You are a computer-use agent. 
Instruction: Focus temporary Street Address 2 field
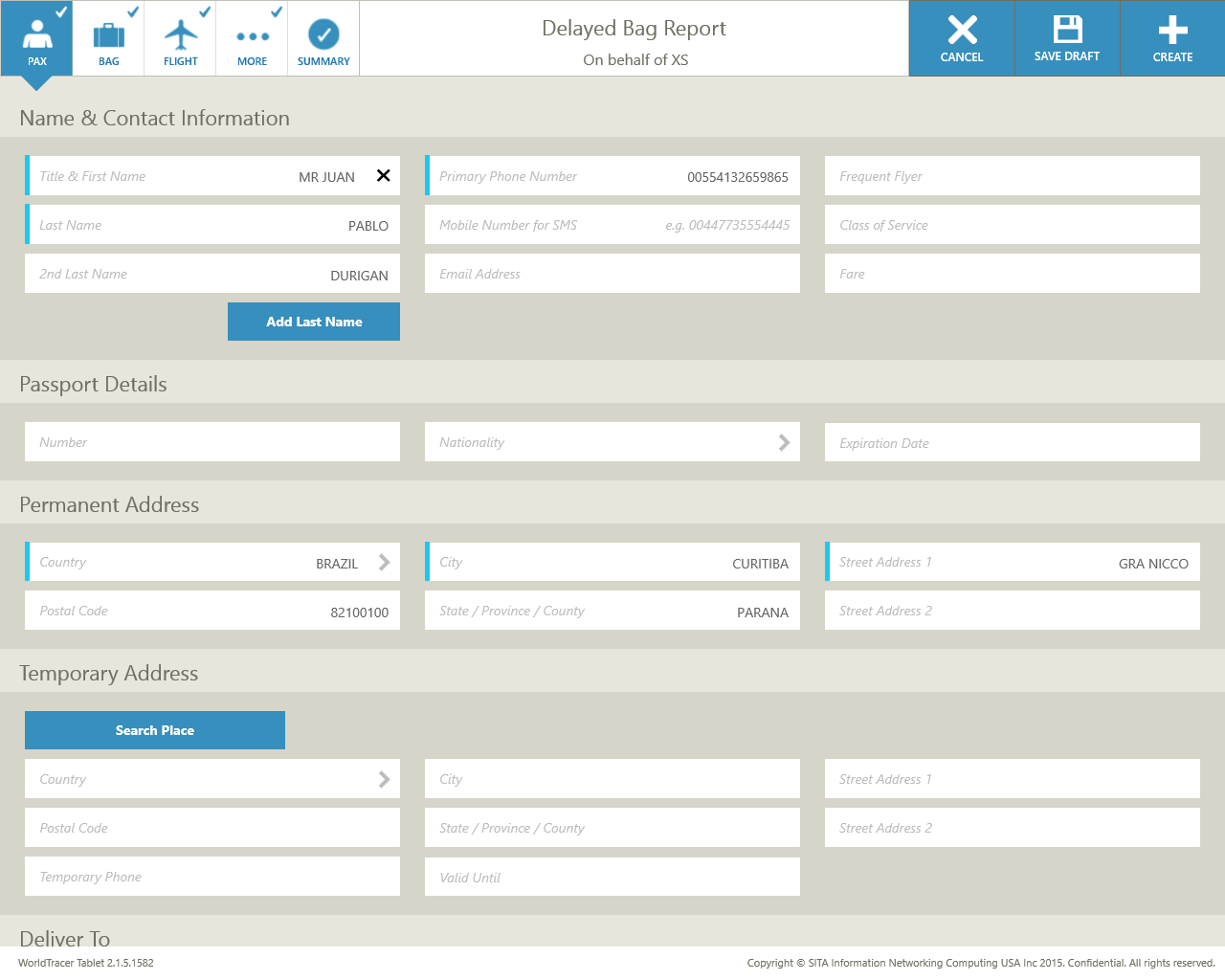(x=1013, y=828)
